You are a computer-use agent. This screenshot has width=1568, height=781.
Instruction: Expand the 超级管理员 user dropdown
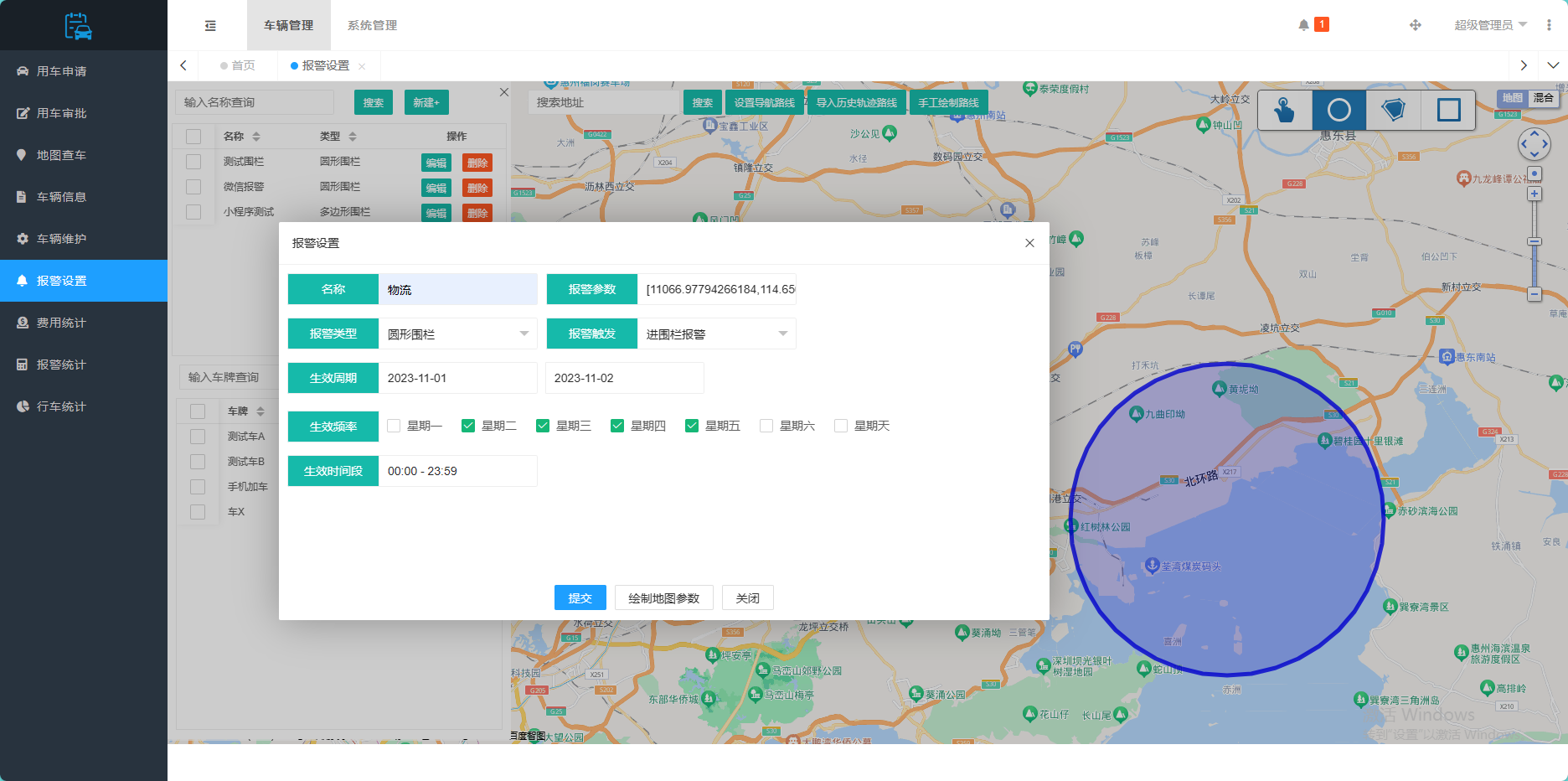click(1491, 25)
